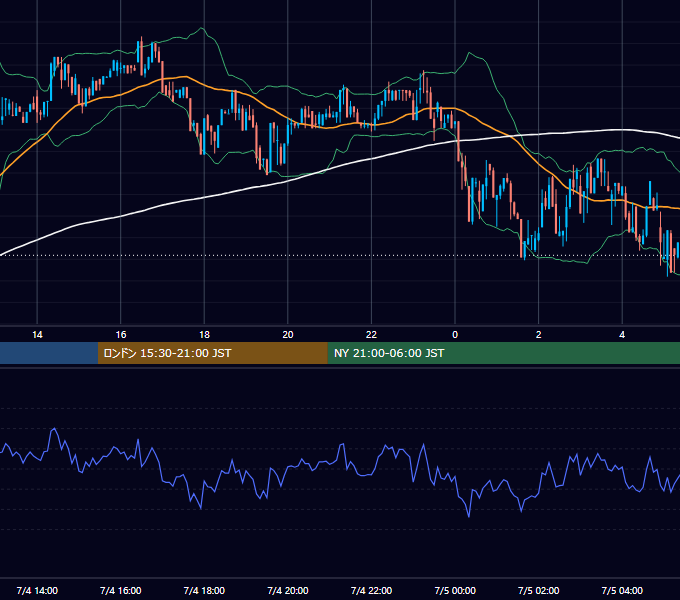Click the 14 hour label on the chart axis
The image size is (680, 600).
(x=37, y=335)
